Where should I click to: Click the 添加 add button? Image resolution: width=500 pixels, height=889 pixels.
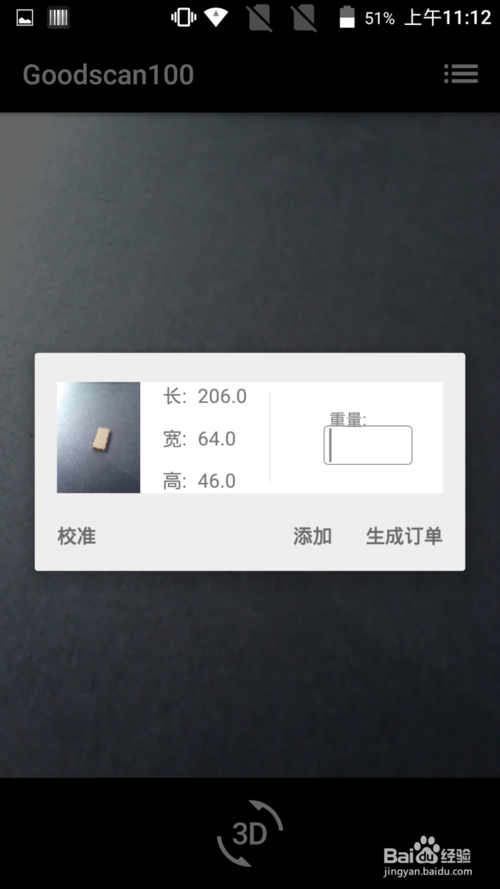pyautogui.click(x=312, y=536)
